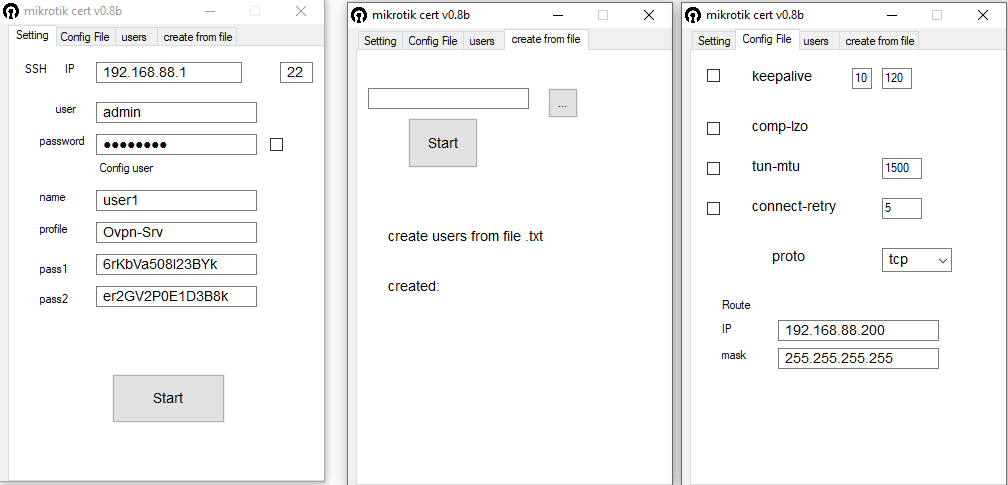Click the empty file path field
Screen dimensions: 1008x485
pyautogui.click(x=448, y=98)
